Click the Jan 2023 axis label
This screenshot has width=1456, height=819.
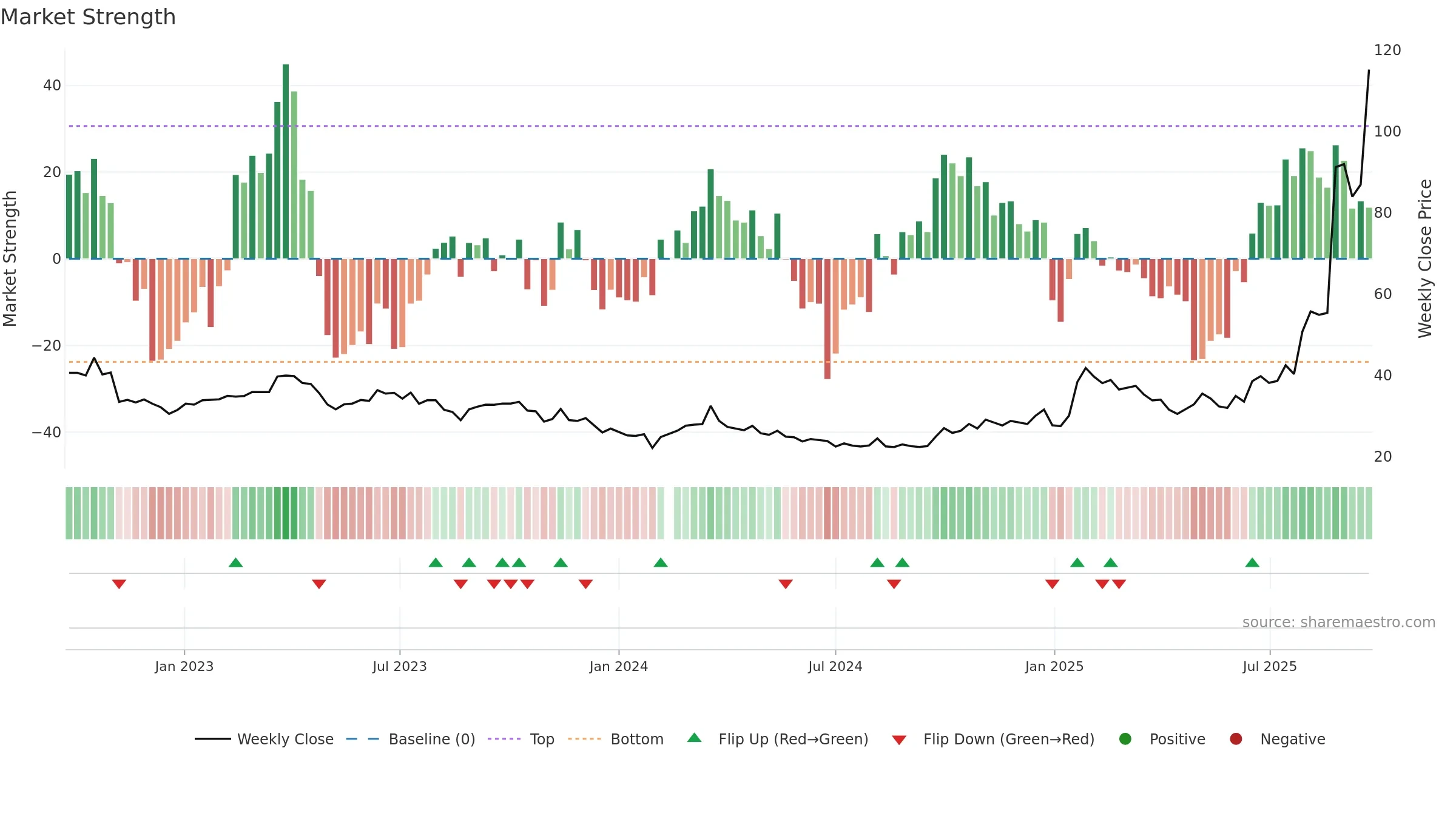coord(184,666)
